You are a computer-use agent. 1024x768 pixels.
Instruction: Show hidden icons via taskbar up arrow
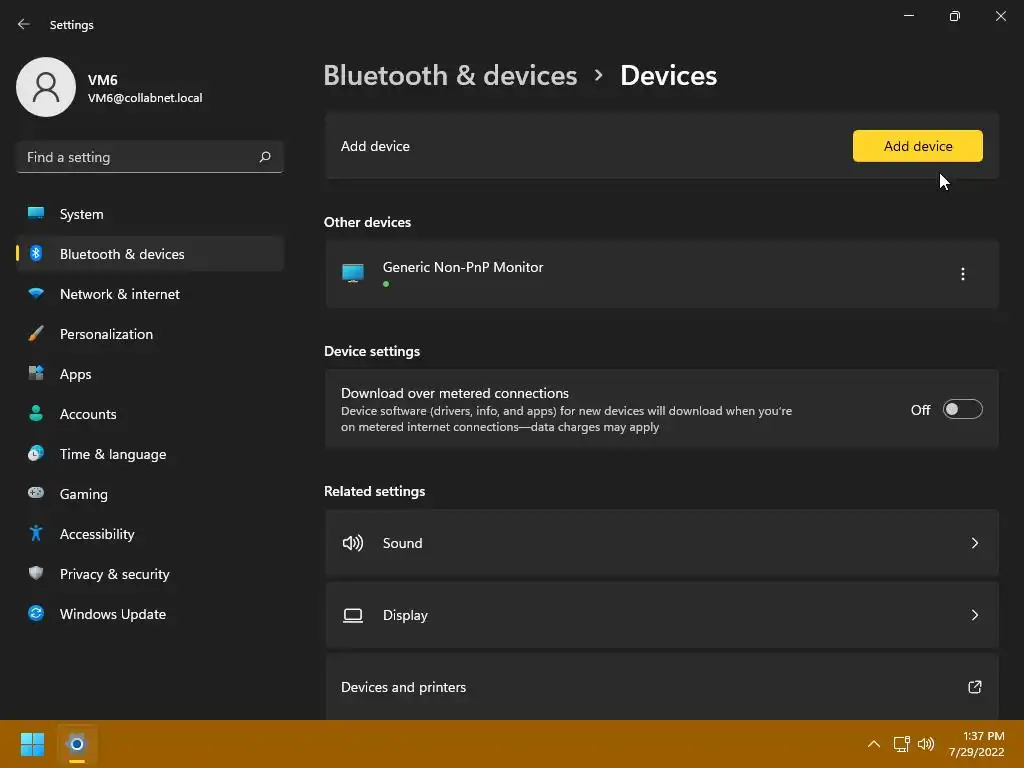pos(874,744)
